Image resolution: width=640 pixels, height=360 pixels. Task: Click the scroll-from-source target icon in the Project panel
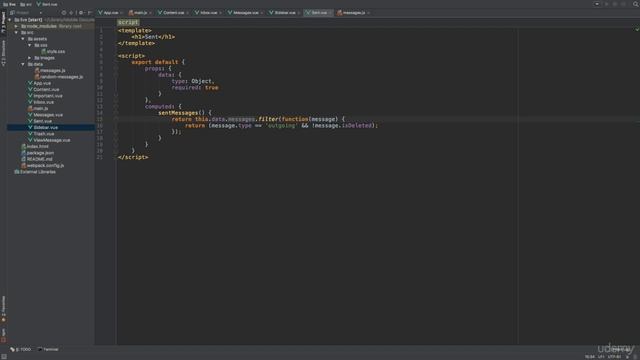coord(64,13)
